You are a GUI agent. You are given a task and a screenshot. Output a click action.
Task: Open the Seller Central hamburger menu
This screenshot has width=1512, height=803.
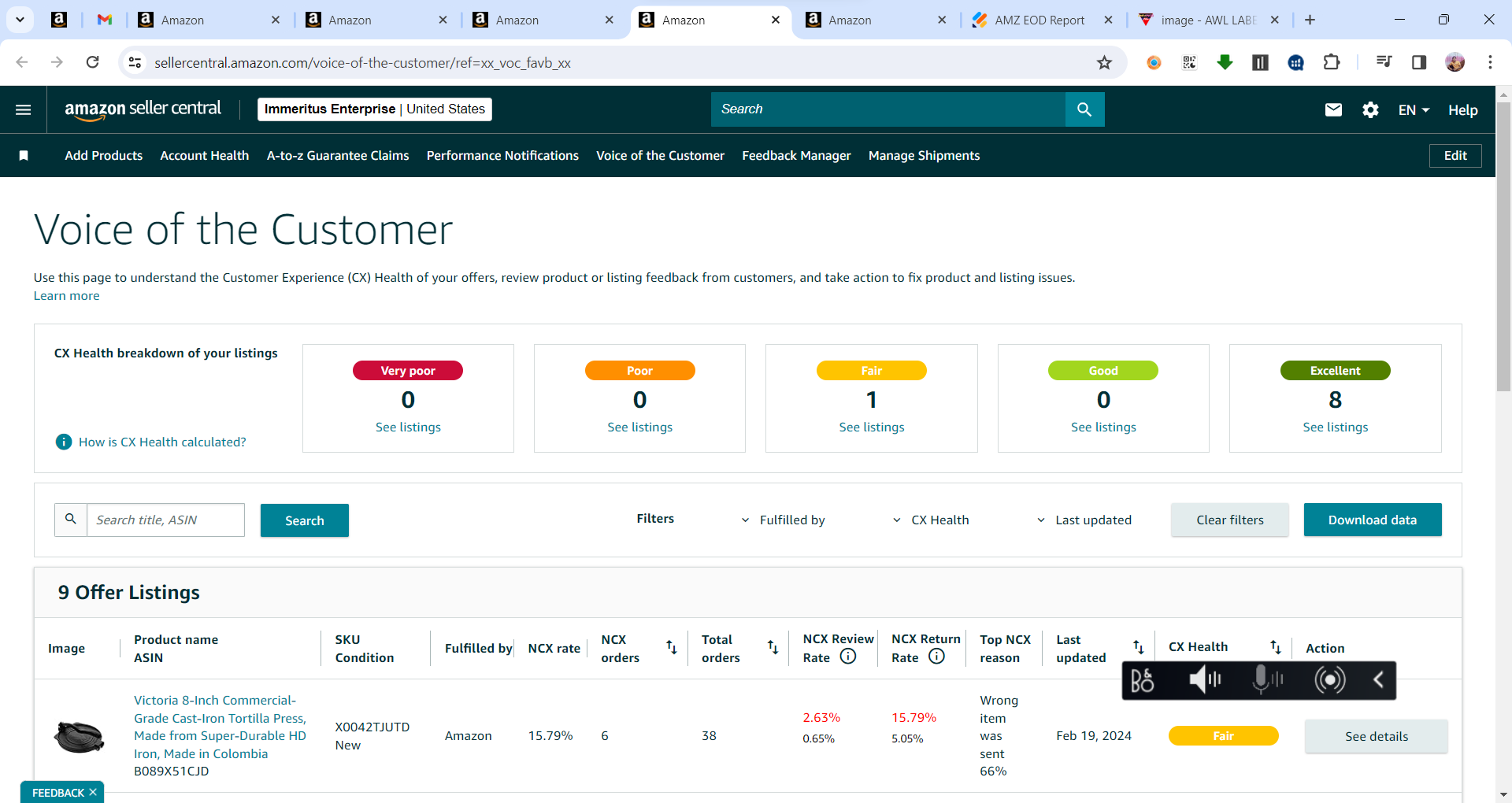(24, 109)
